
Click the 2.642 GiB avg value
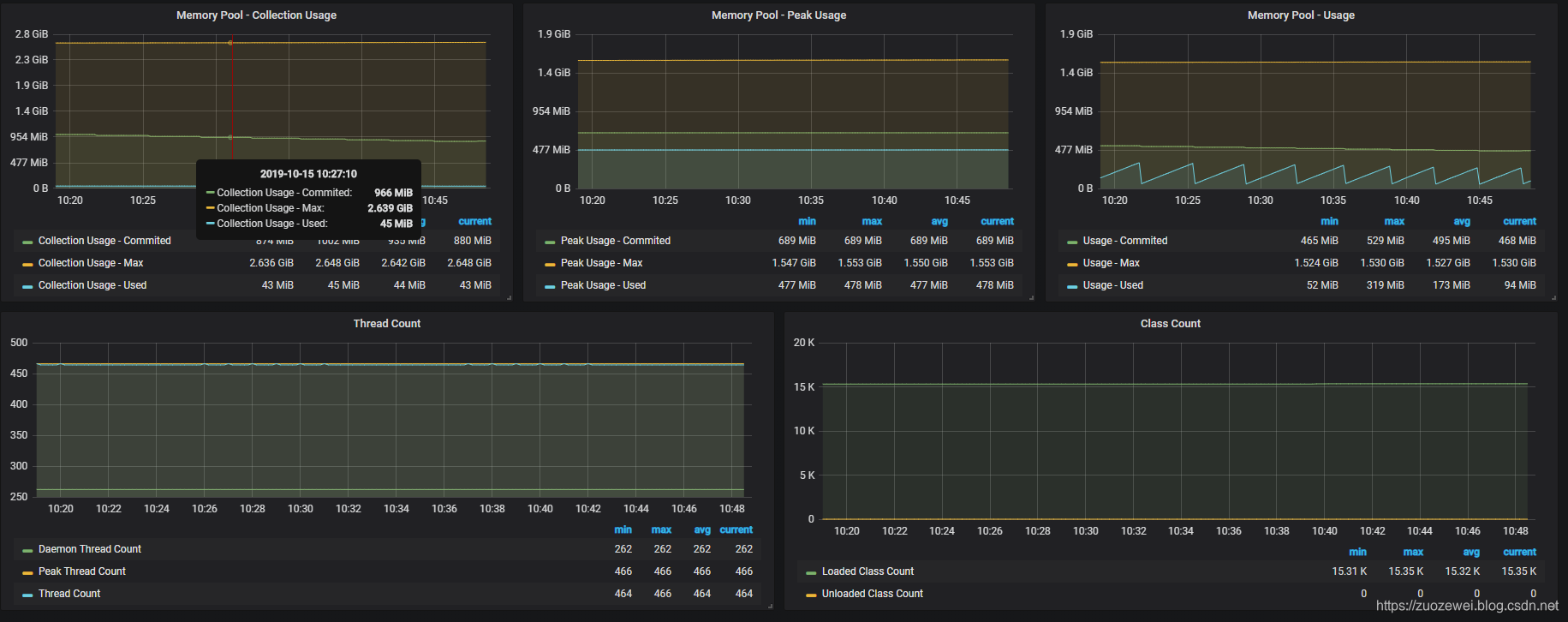(403, 263)
